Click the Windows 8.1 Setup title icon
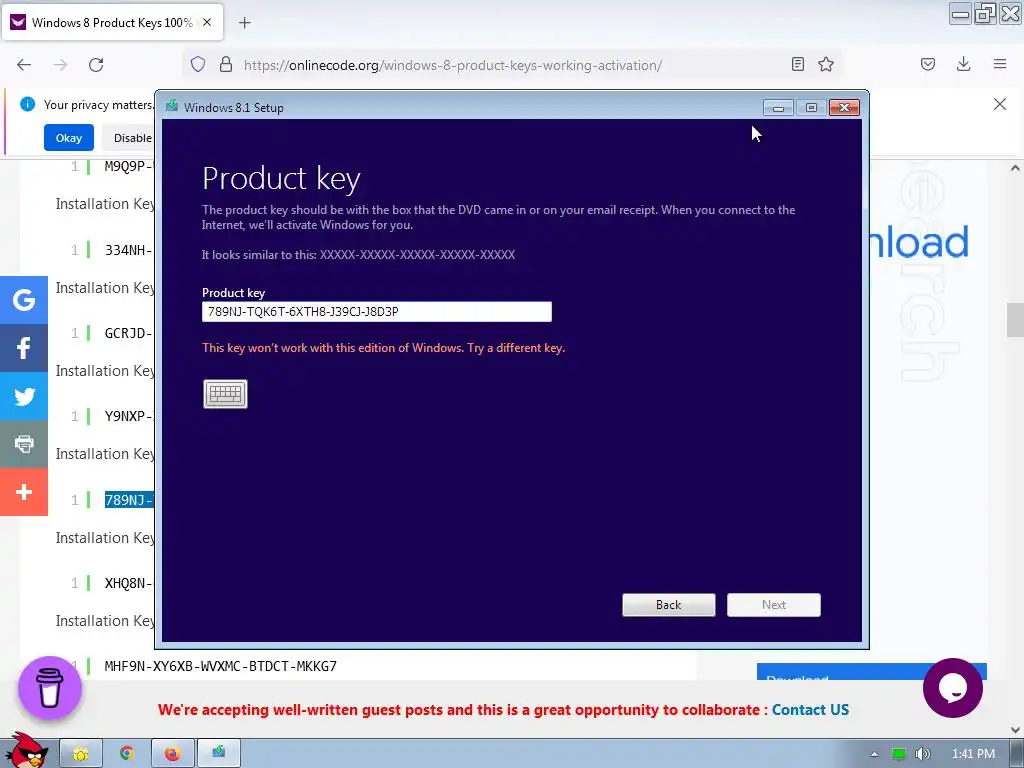 pos(172,106)
